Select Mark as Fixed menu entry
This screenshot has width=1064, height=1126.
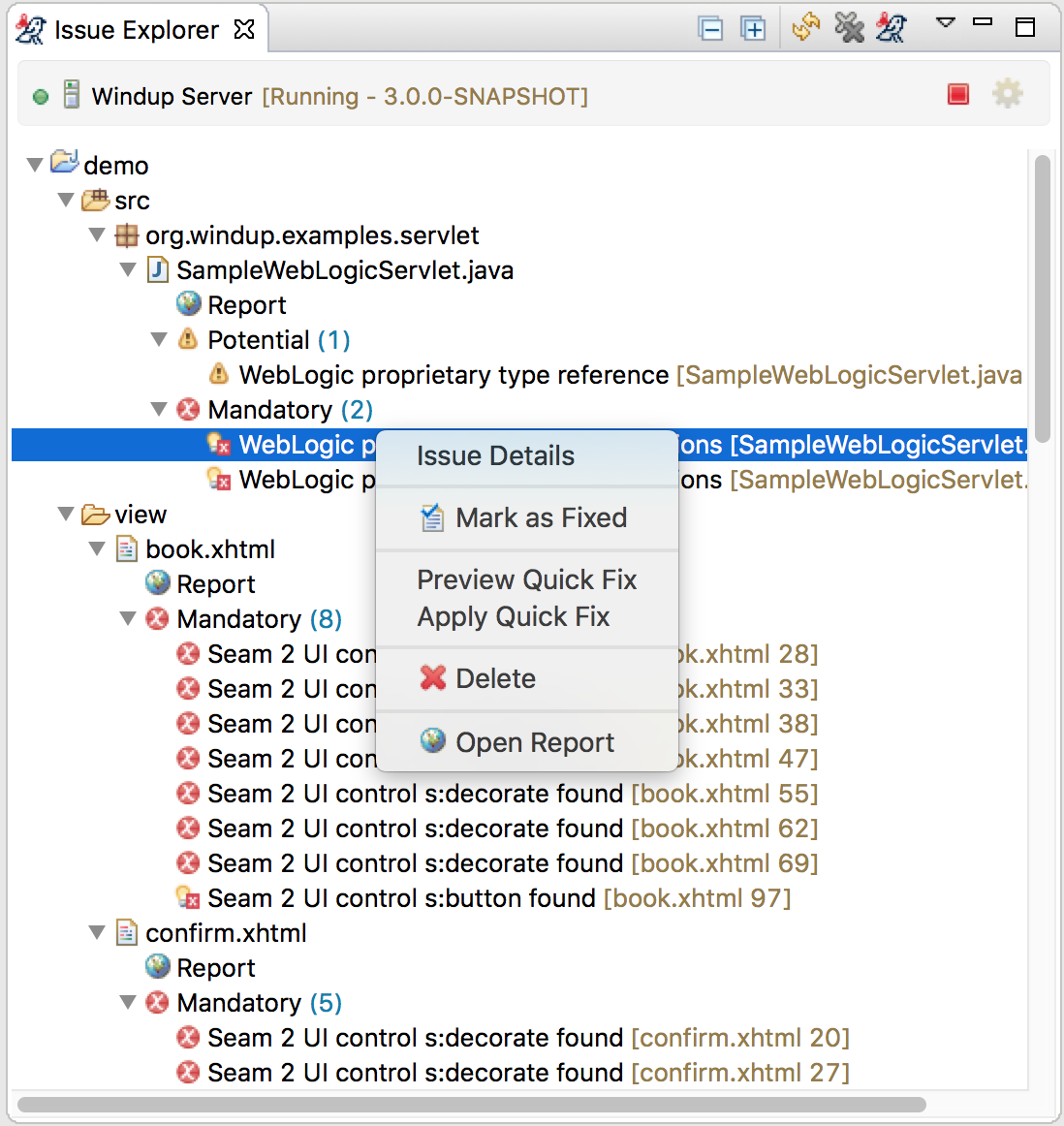[x=541, y=518]
